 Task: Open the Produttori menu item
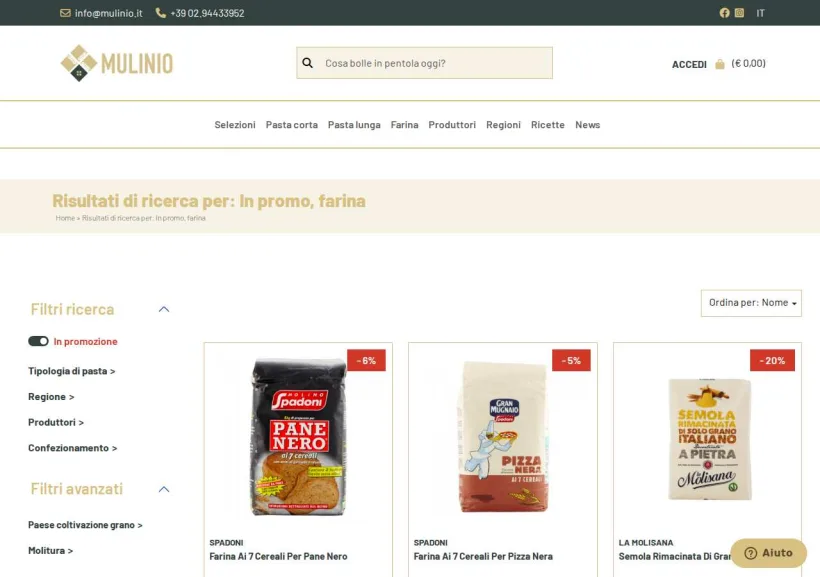(x=452, y=125)
